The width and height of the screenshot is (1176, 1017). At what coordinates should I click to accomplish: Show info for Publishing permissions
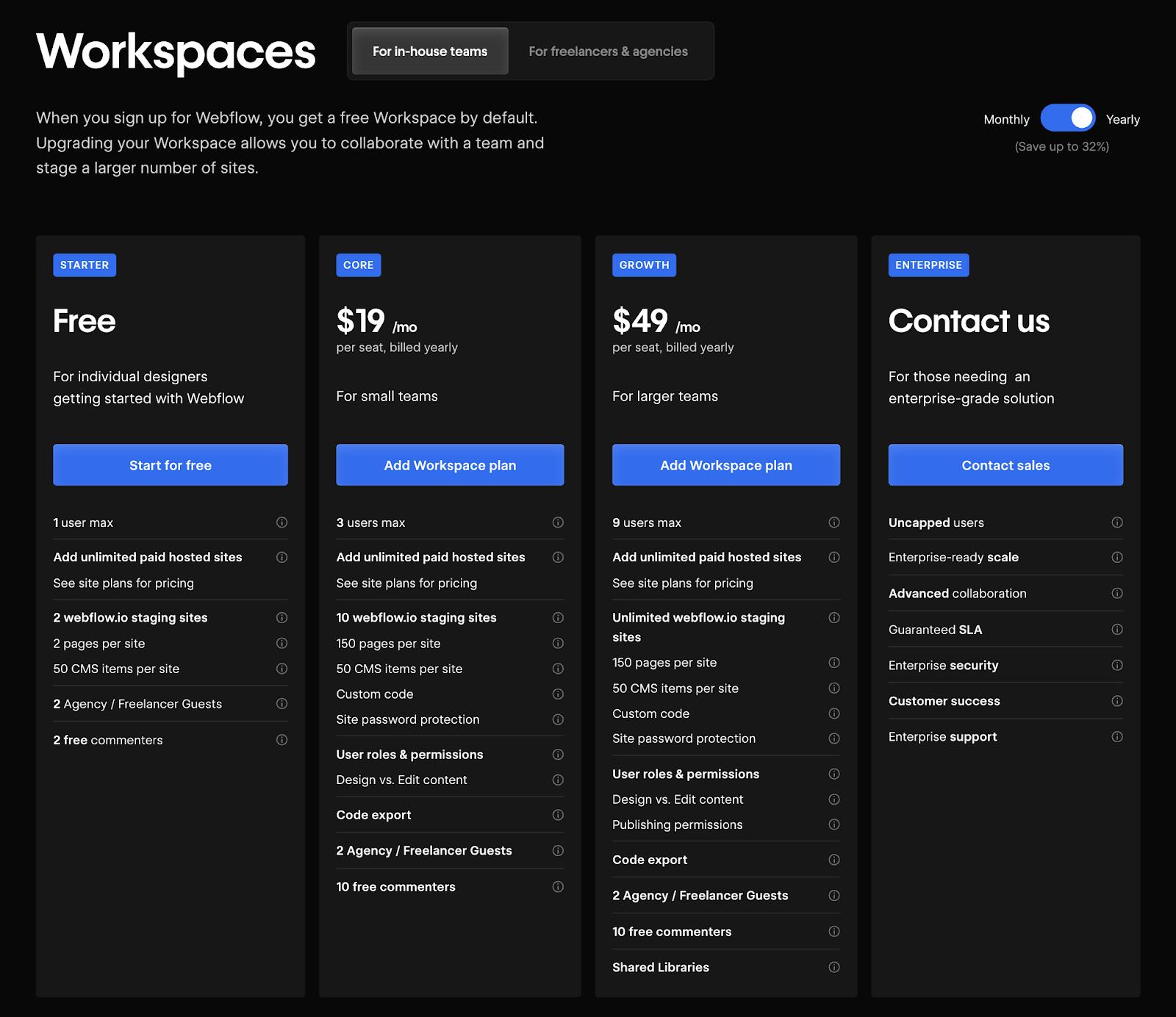(834, 824)
